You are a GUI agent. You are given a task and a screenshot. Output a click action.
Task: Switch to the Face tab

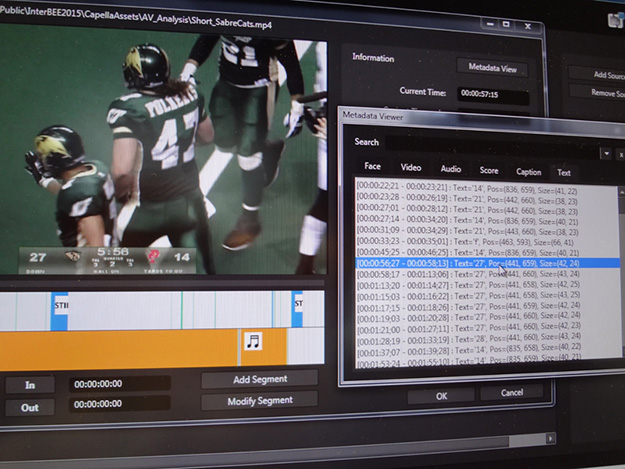tap(372, 167)
